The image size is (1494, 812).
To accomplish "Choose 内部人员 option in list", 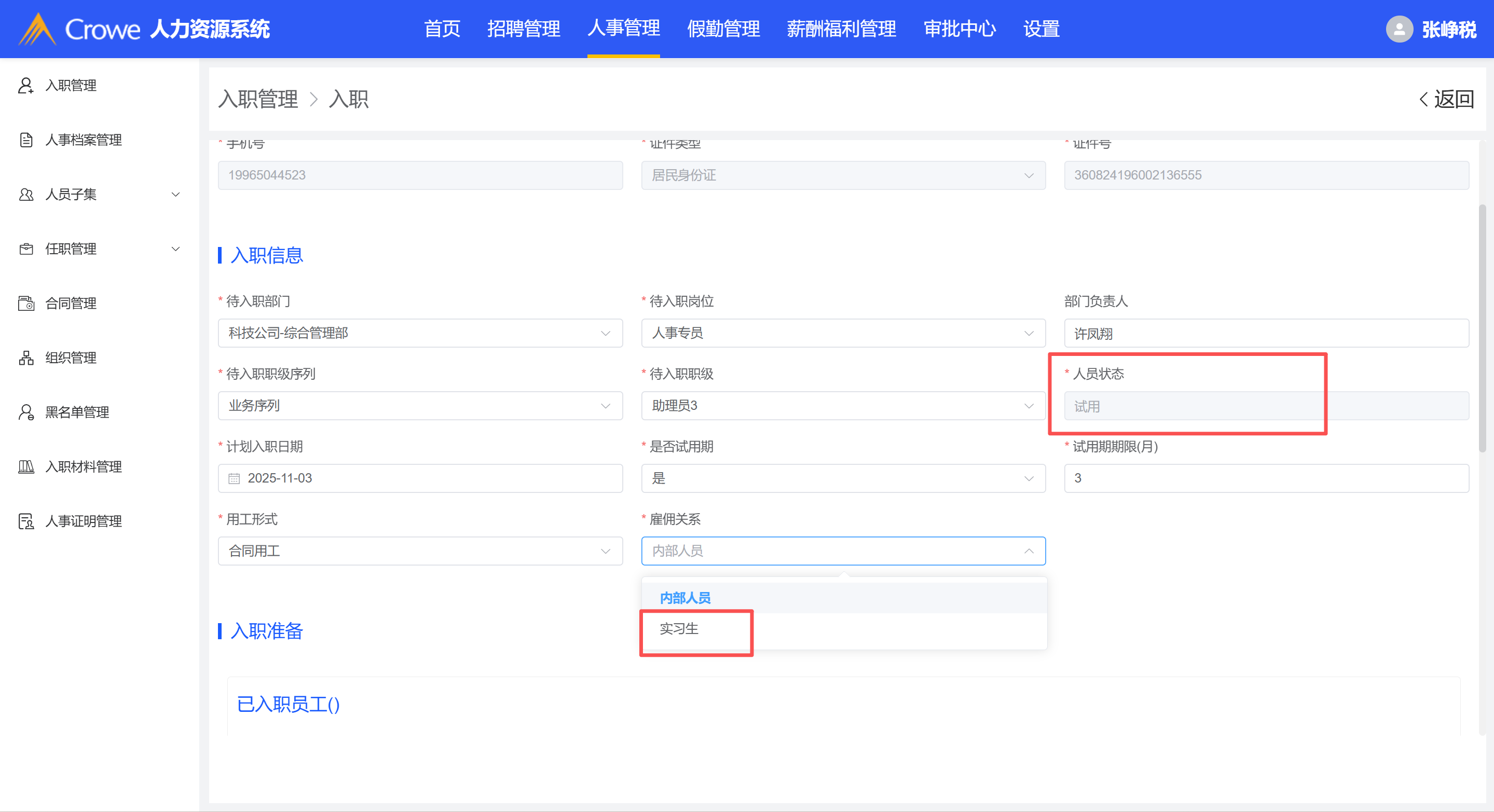I will coord(685,598).
